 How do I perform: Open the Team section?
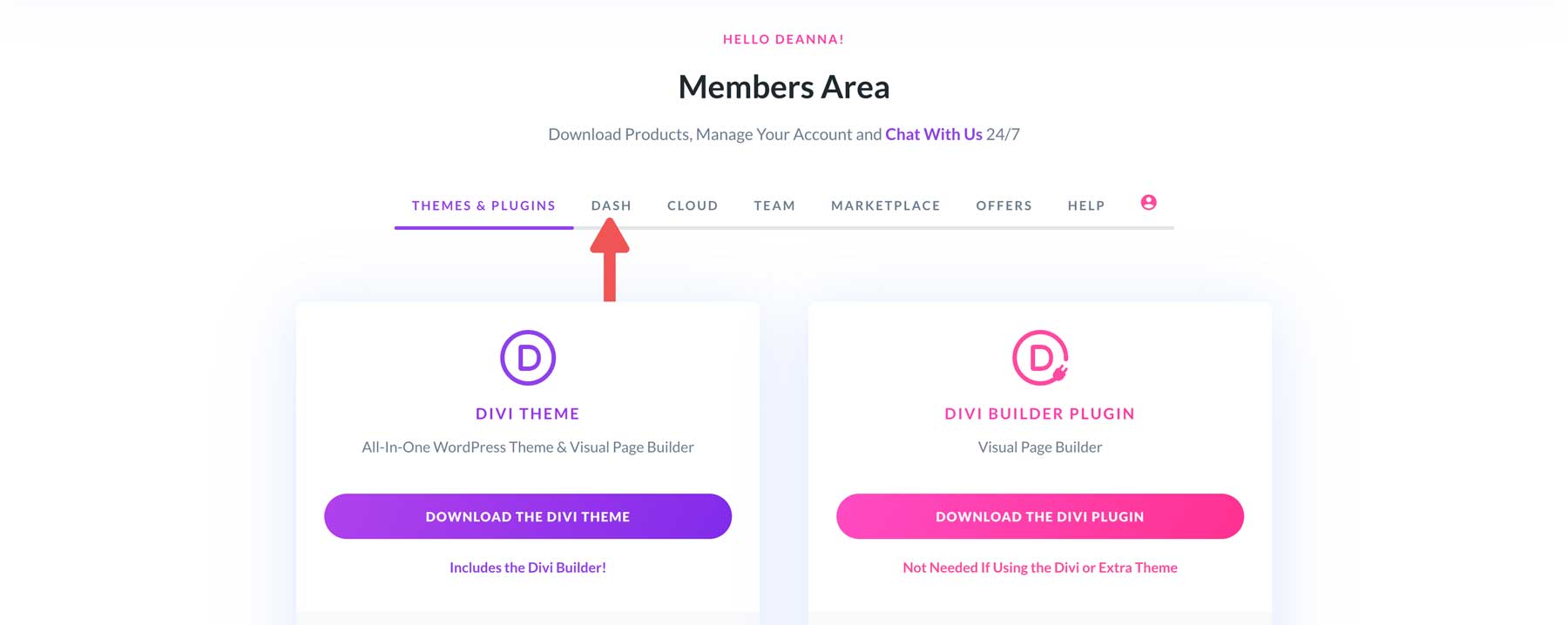pos(774,205)
